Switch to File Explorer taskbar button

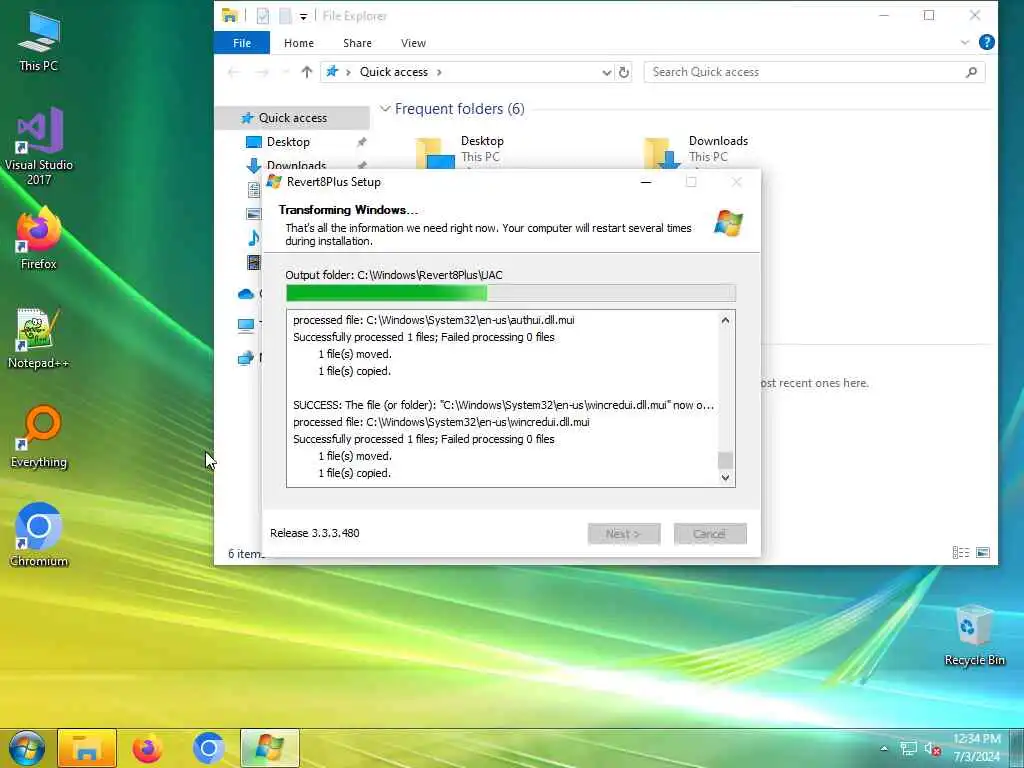pyautogui.click(x=87, y=748)
